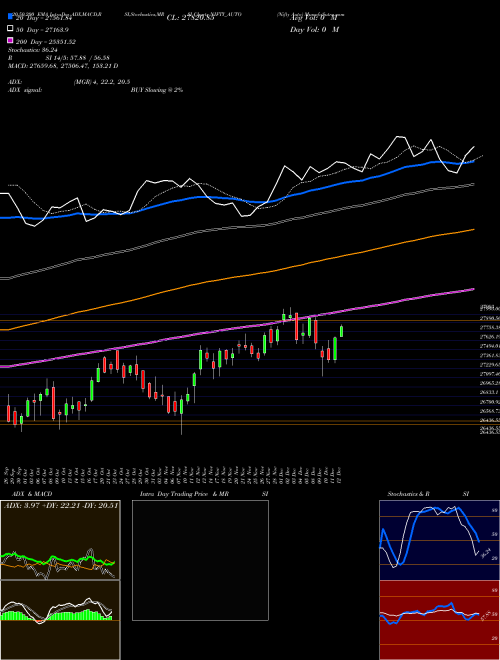Click the 'ADX: 3.97 +DY: 22.21 -DY: 20.51' readout

61,505
